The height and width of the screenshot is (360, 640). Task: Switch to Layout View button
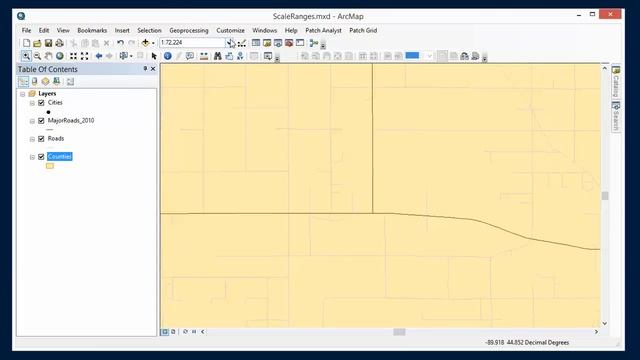tap(173, 332)
